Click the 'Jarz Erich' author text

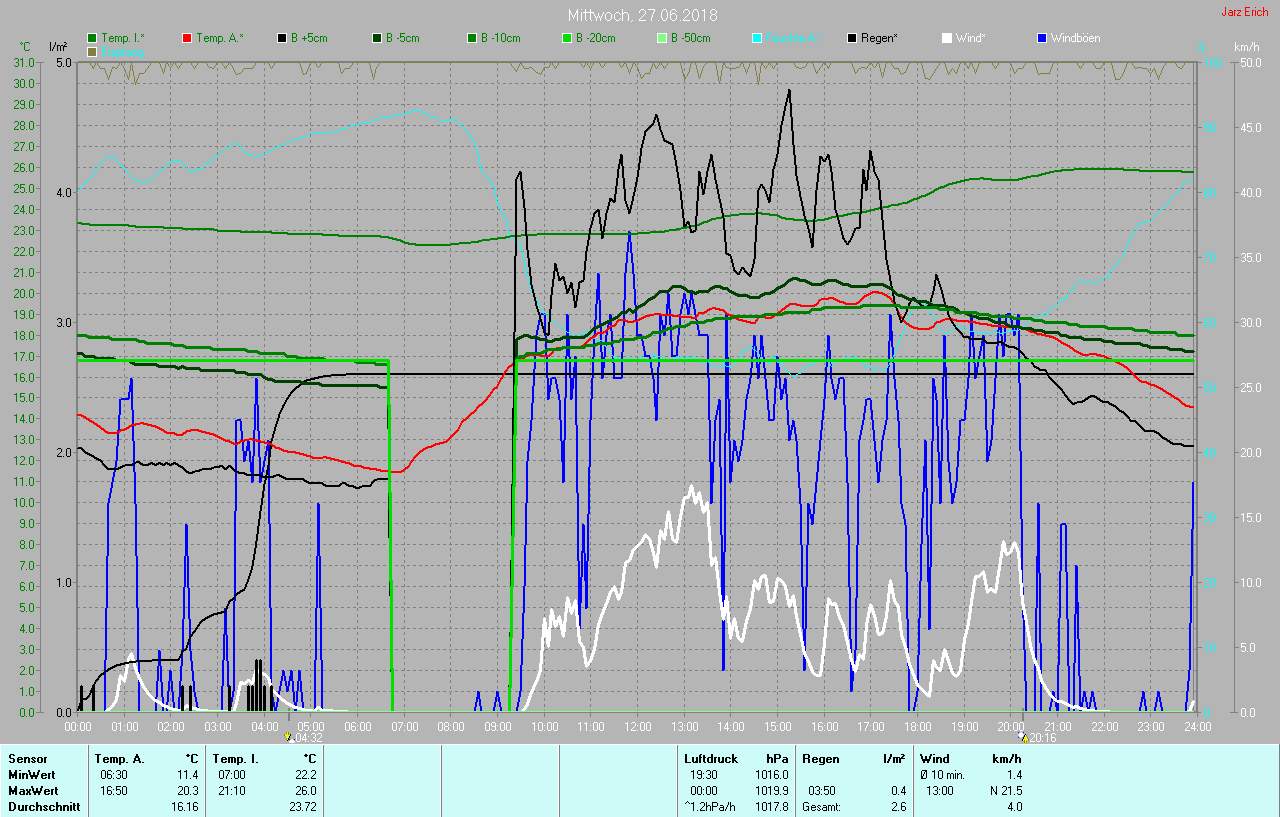click(1247, 12)
